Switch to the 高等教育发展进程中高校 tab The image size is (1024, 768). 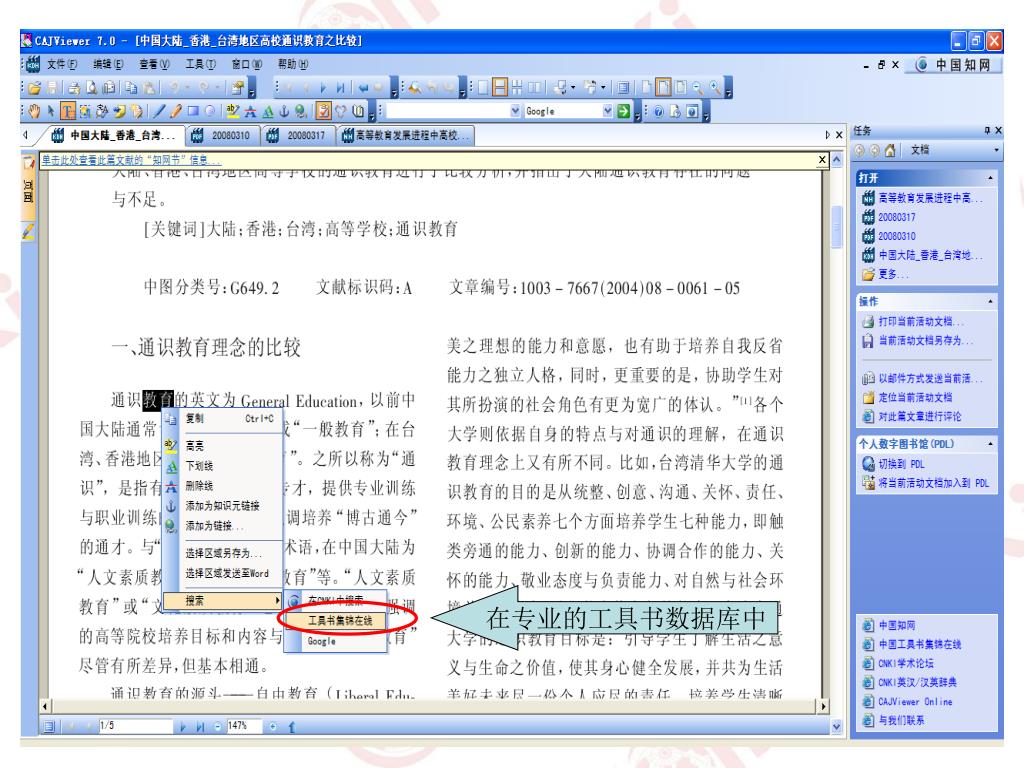(406, 135)
